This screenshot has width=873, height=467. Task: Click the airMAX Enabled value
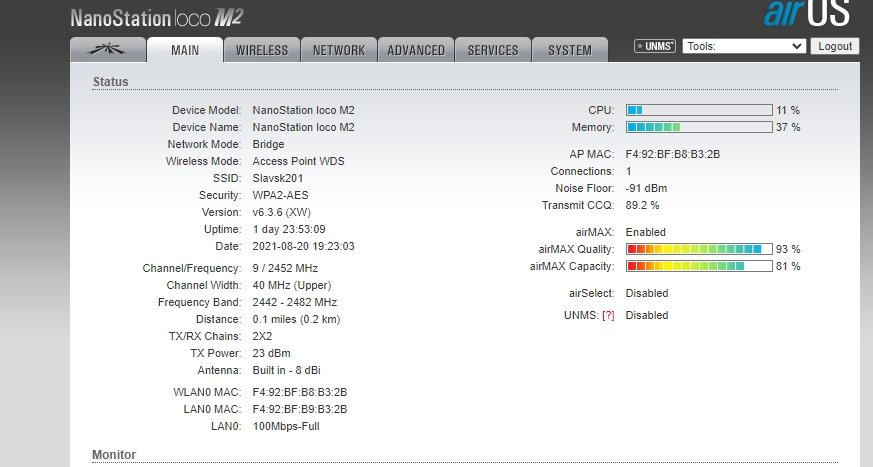pos(646,232)
